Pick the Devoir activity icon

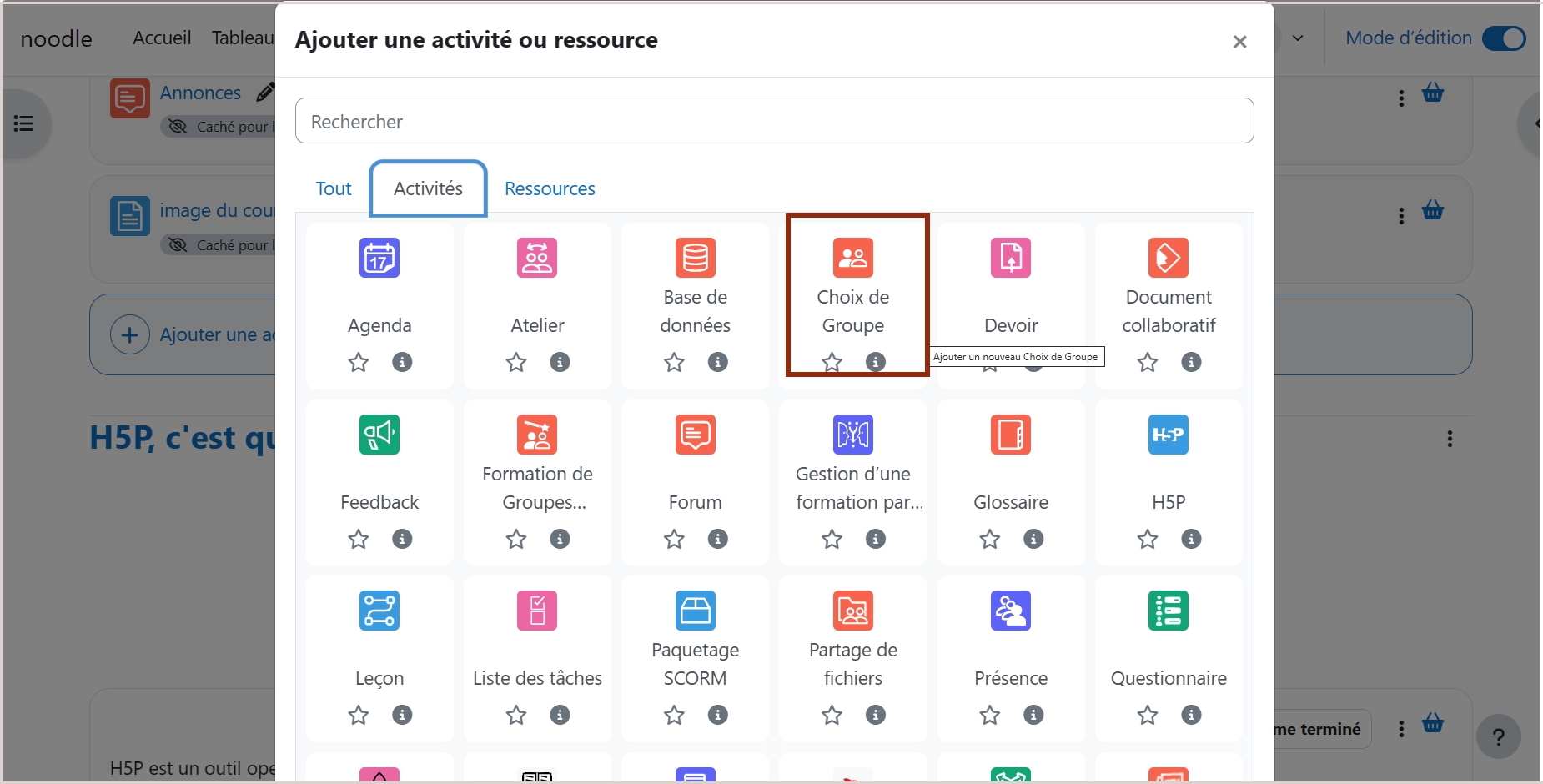coord(1011,258)
